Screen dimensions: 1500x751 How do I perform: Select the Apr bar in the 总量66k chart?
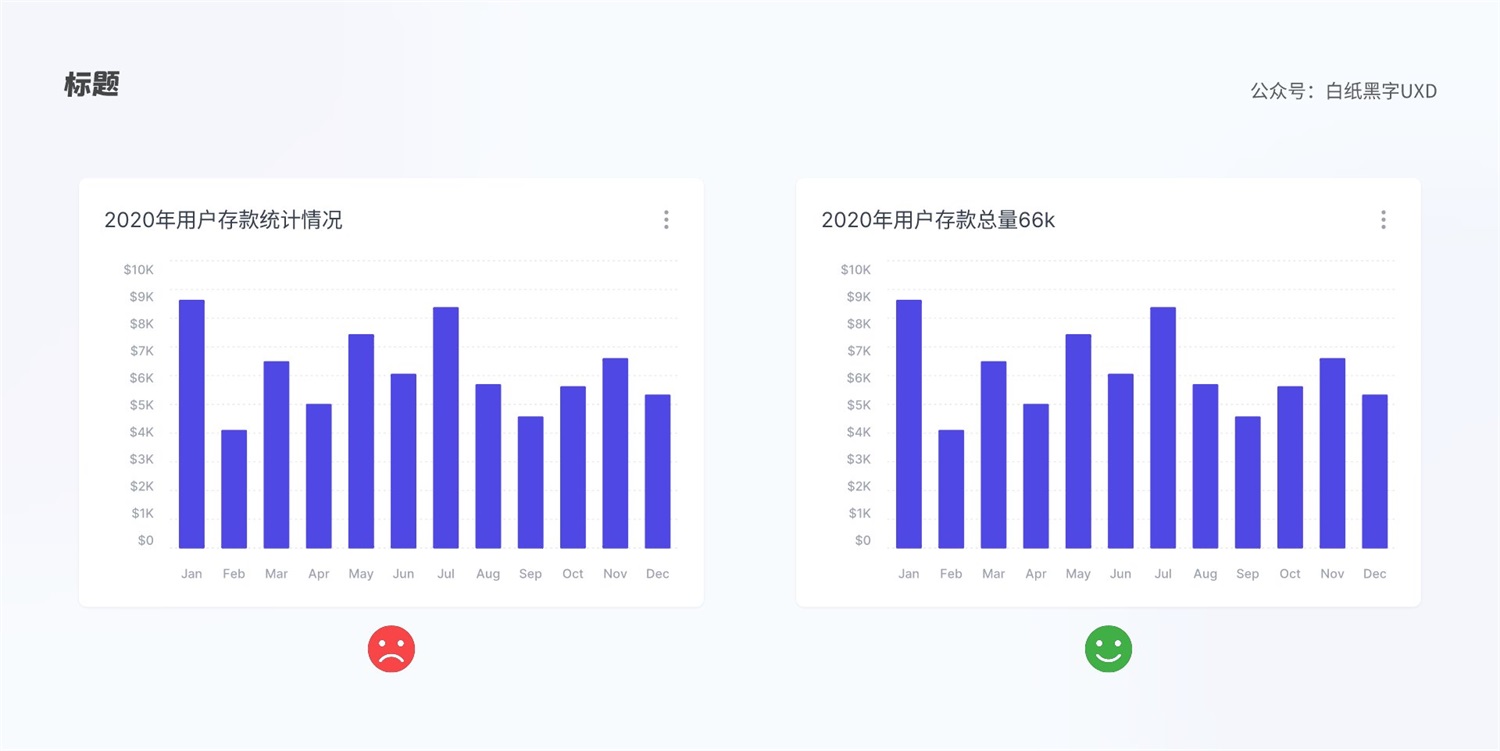tap(1036, 476)
